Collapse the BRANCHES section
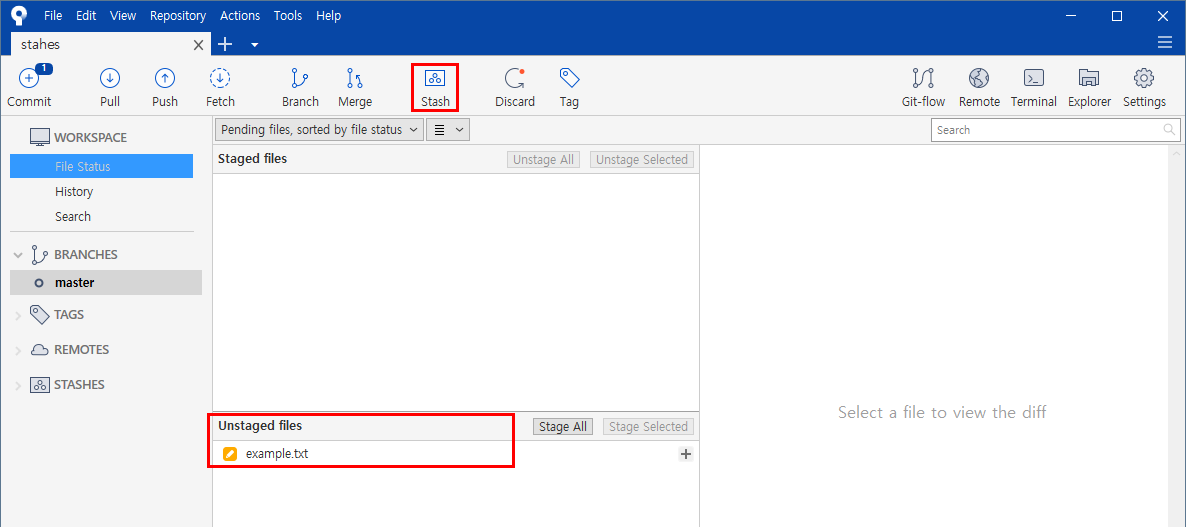 [x=18, y=255]
